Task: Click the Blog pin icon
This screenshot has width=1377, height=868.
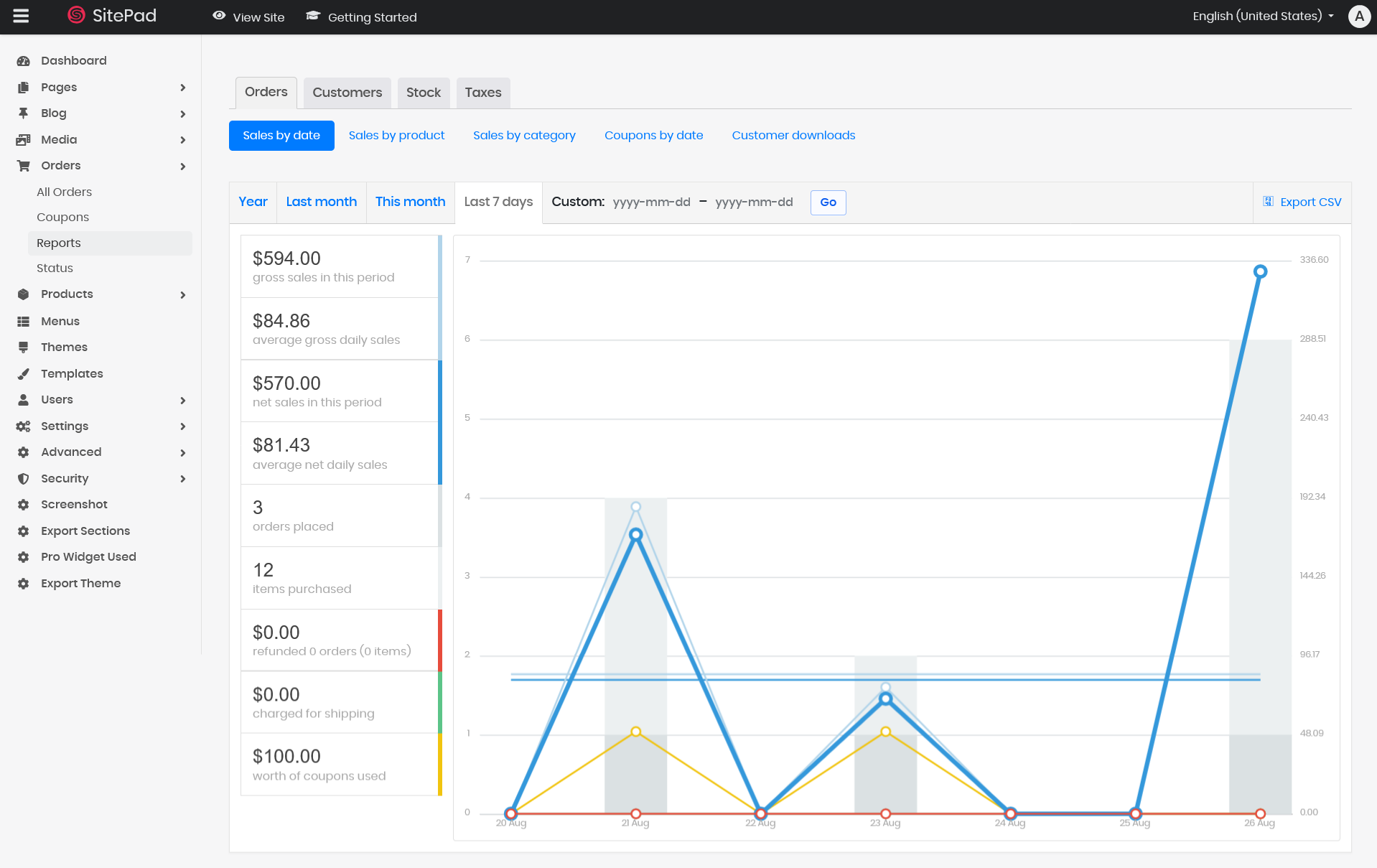Action: [23, 113]
